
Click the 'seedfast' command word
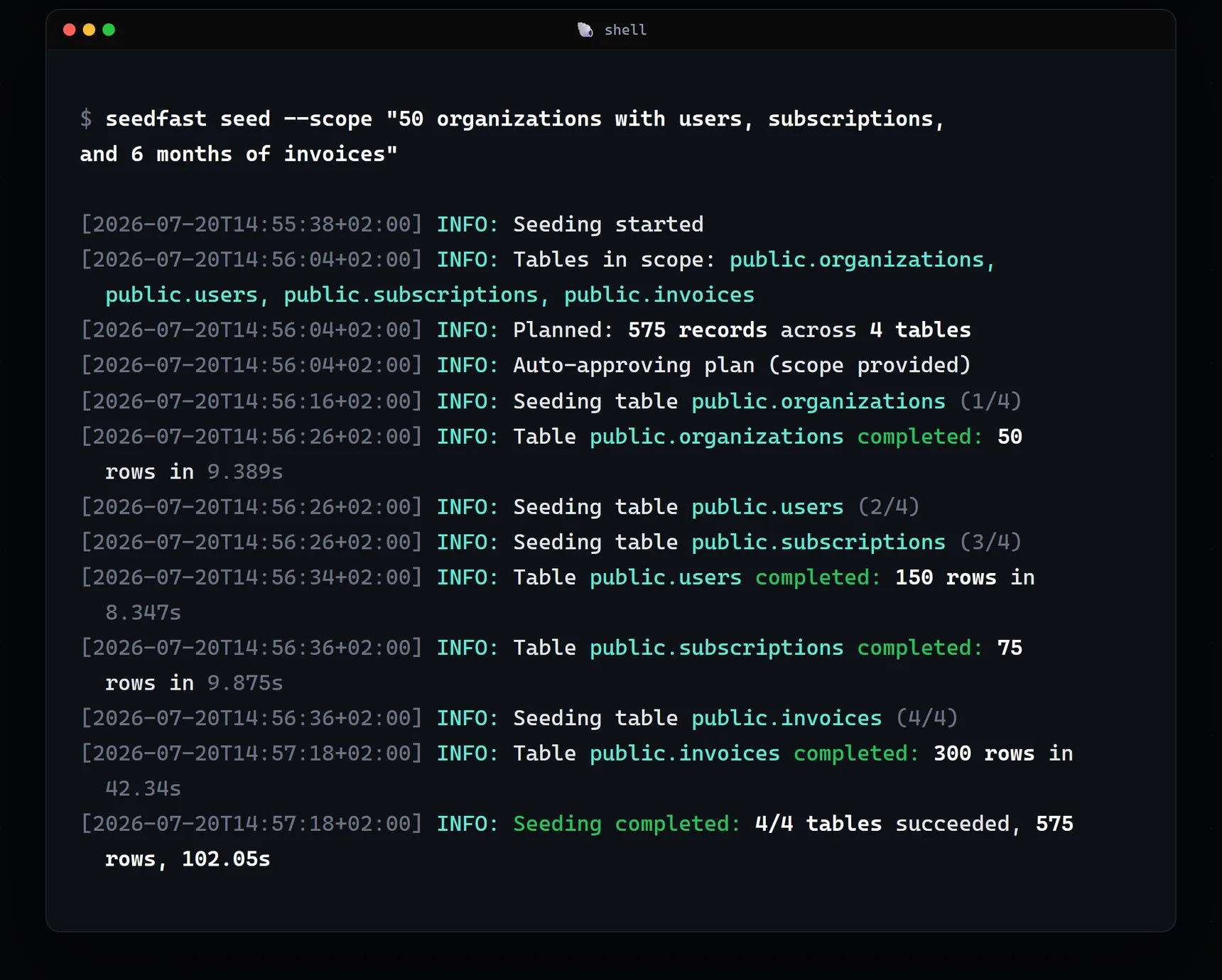point(156,119)
